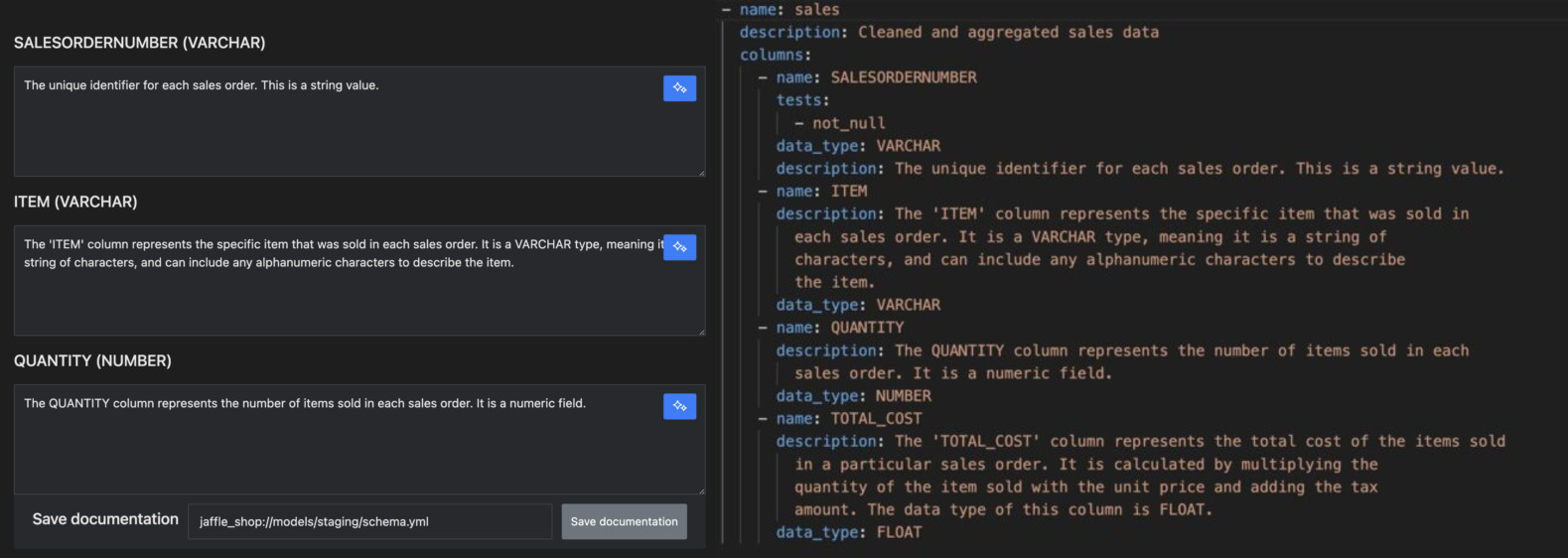Click 'sales order. It is a numeric field.' line

click(x=953, y=373)
